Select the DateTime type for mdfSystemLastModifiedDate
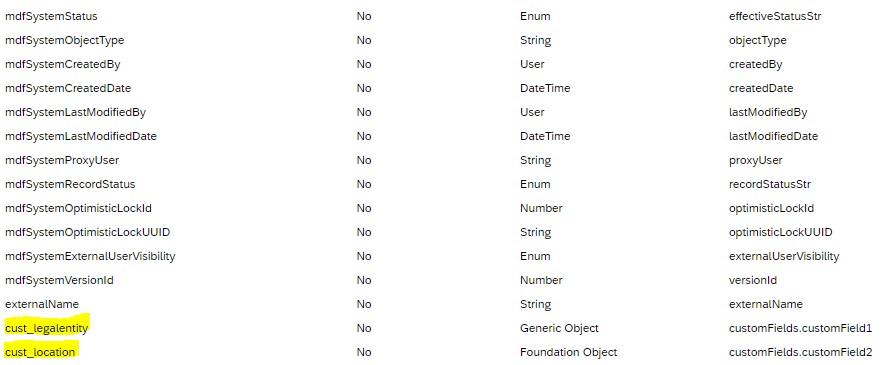The width and height of the screenshot is (888, 365). pyautogui.click(x=545, y=136)
